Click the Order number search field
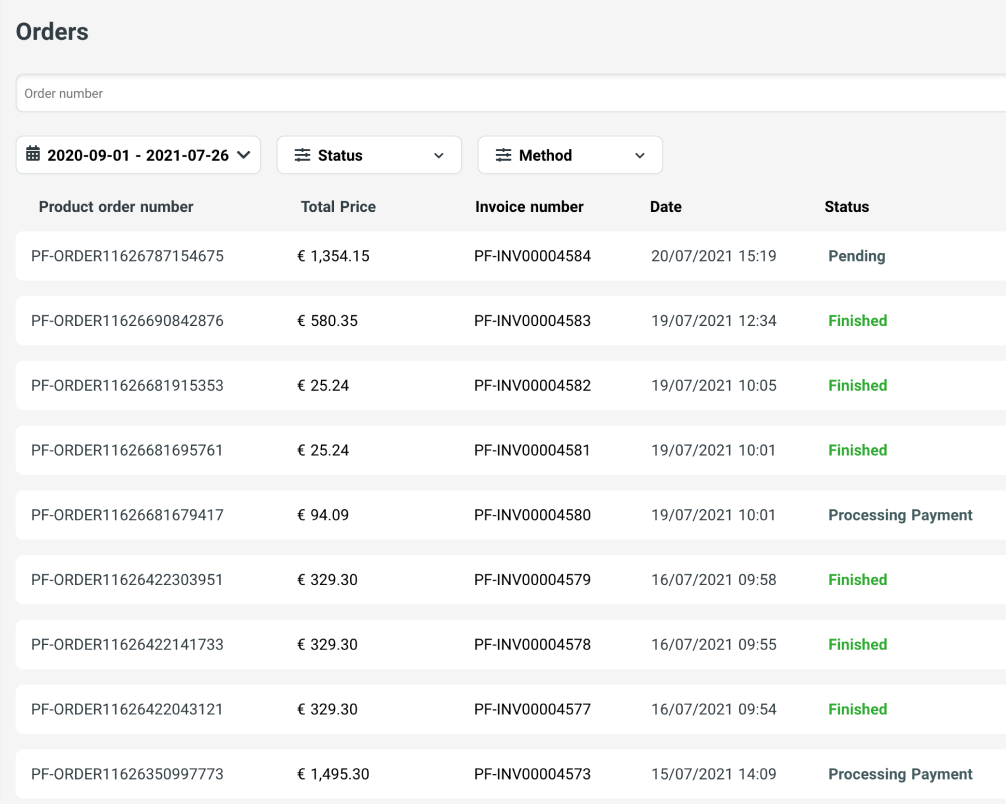 (x=511, y=93)
